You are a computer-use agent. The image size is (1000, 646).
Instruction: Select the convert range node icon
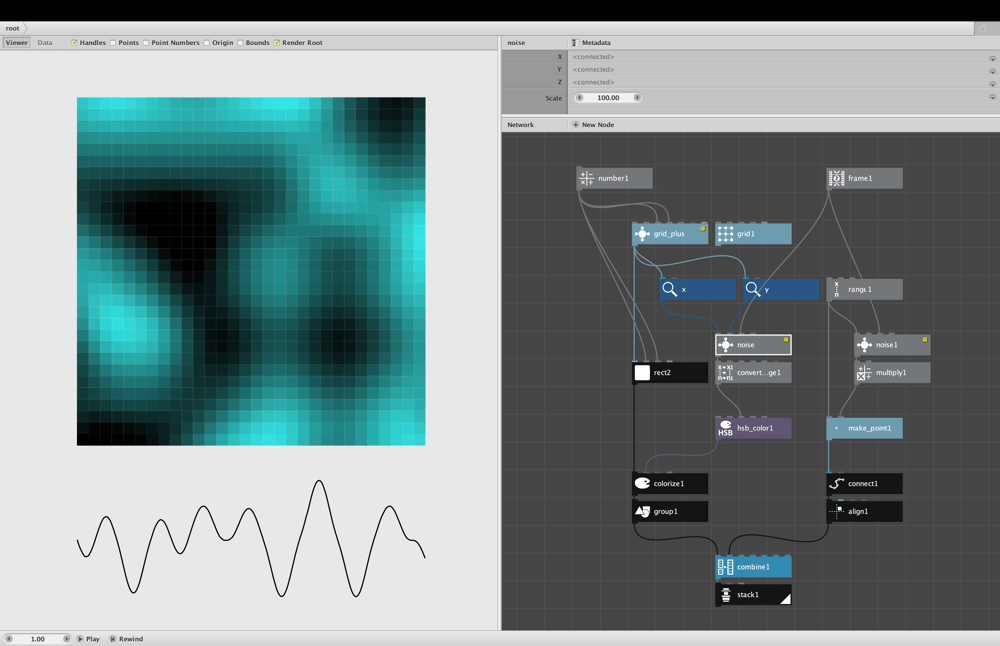(x=725, y=372)
